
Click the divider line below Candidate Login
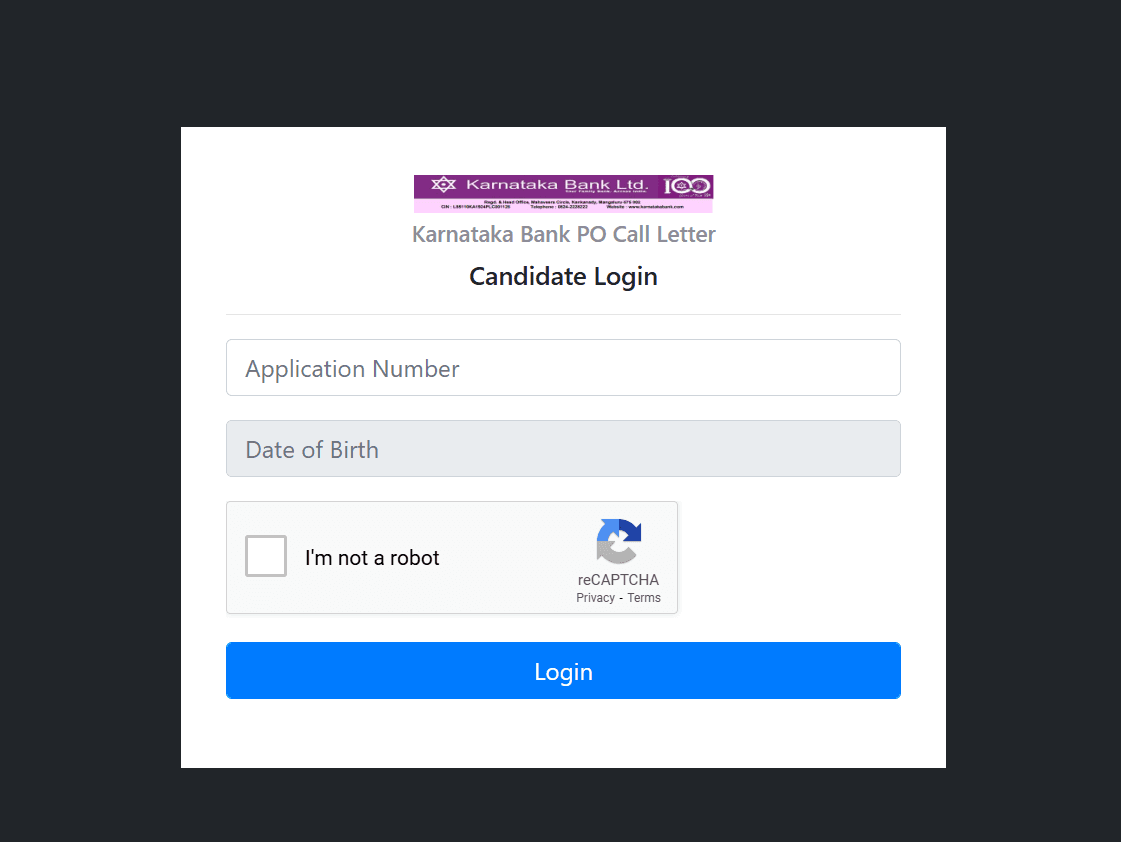pos(563,314)
